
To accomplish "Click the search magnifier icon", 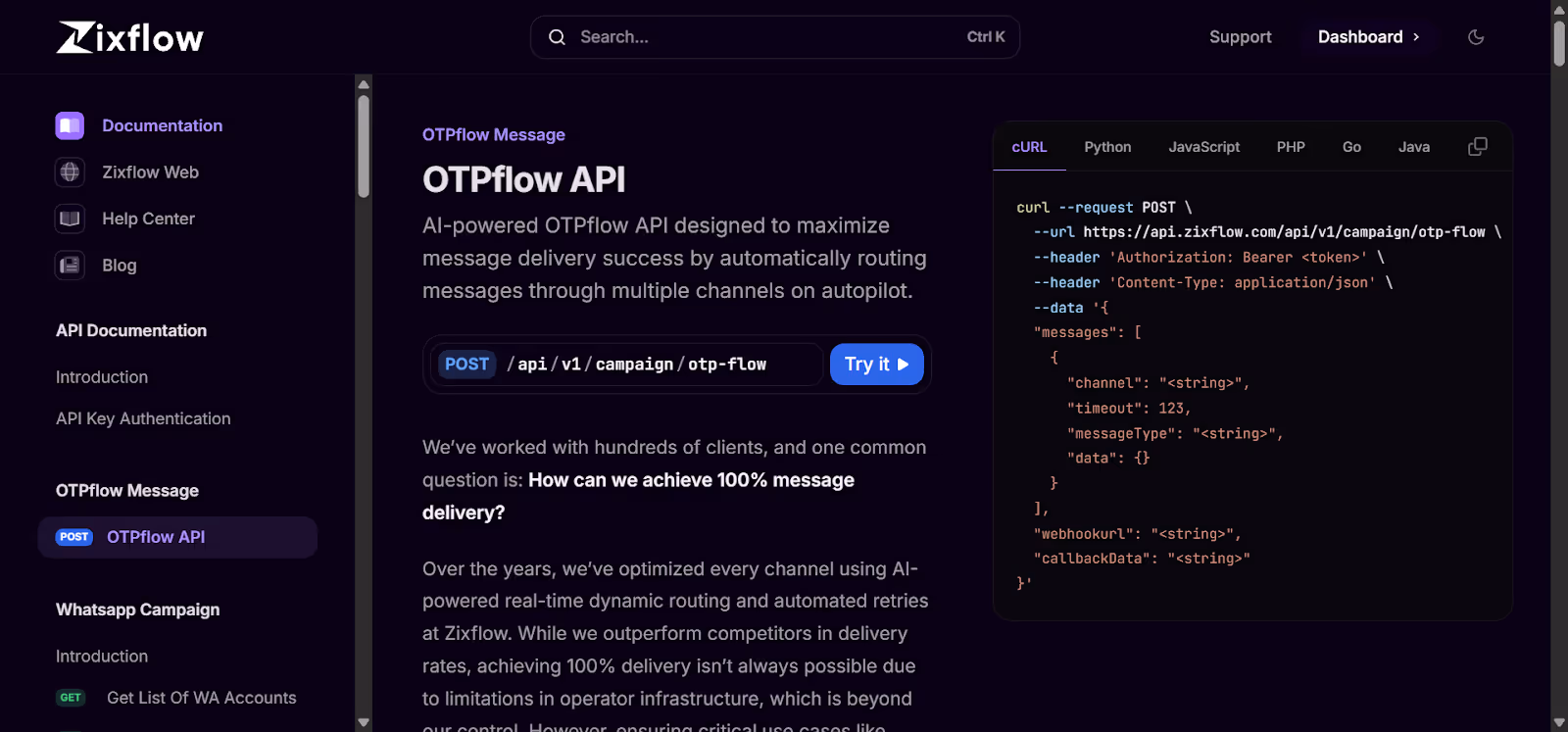I will coord(557,37).
